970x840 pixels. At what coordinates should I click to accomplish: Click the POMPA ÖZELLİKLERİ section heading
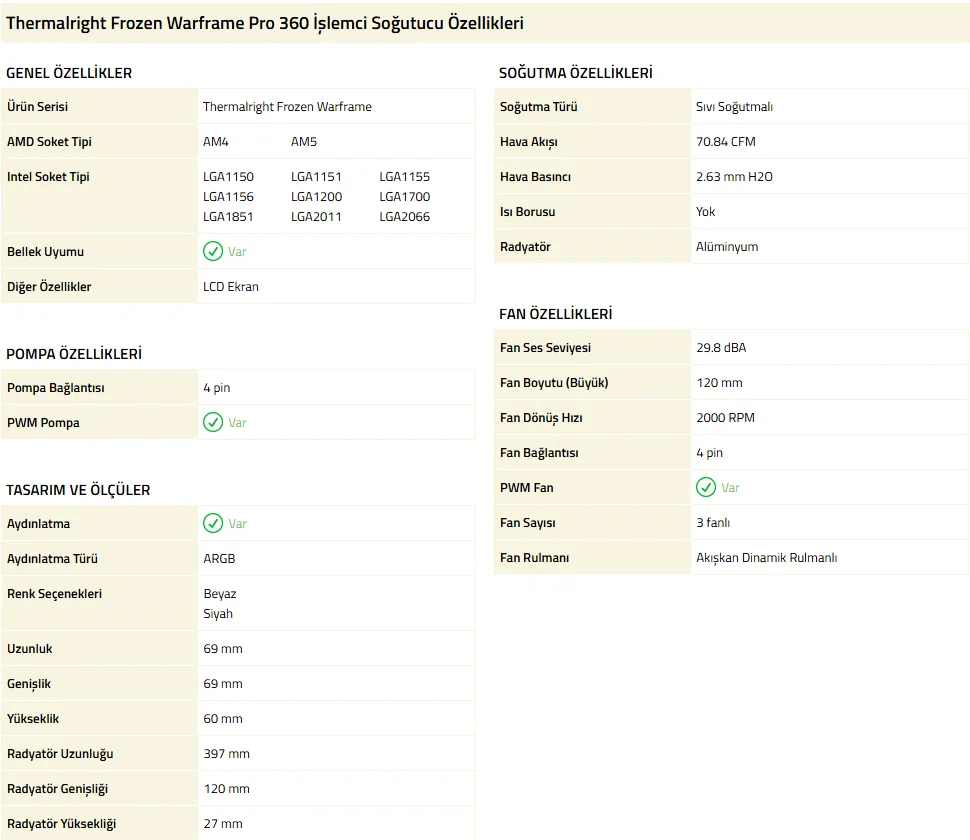point(74,354)
